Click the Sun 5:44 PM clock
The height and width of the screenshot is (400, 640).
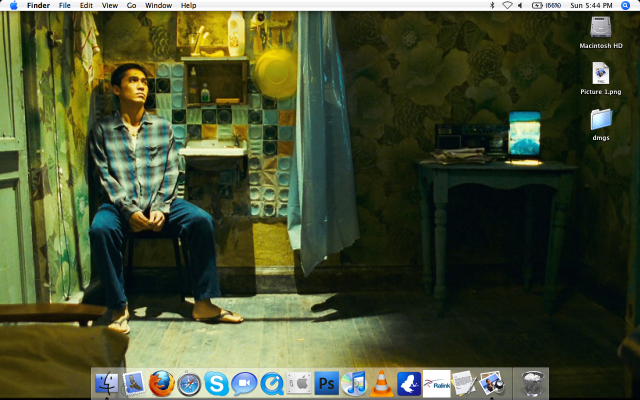[591, 5]
